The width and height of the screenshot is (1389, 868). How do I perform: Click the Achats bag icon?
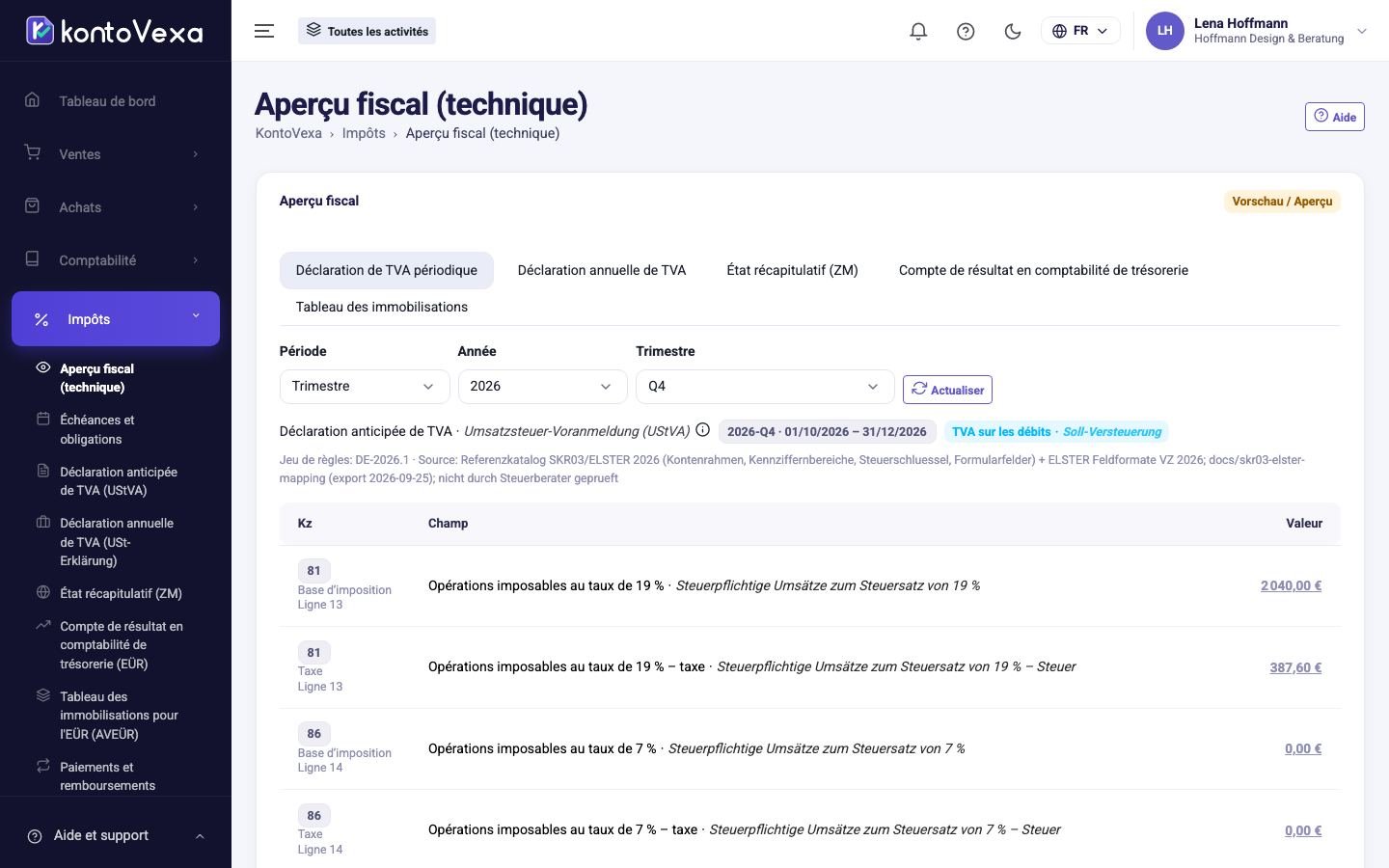click(x=32, y=206)
